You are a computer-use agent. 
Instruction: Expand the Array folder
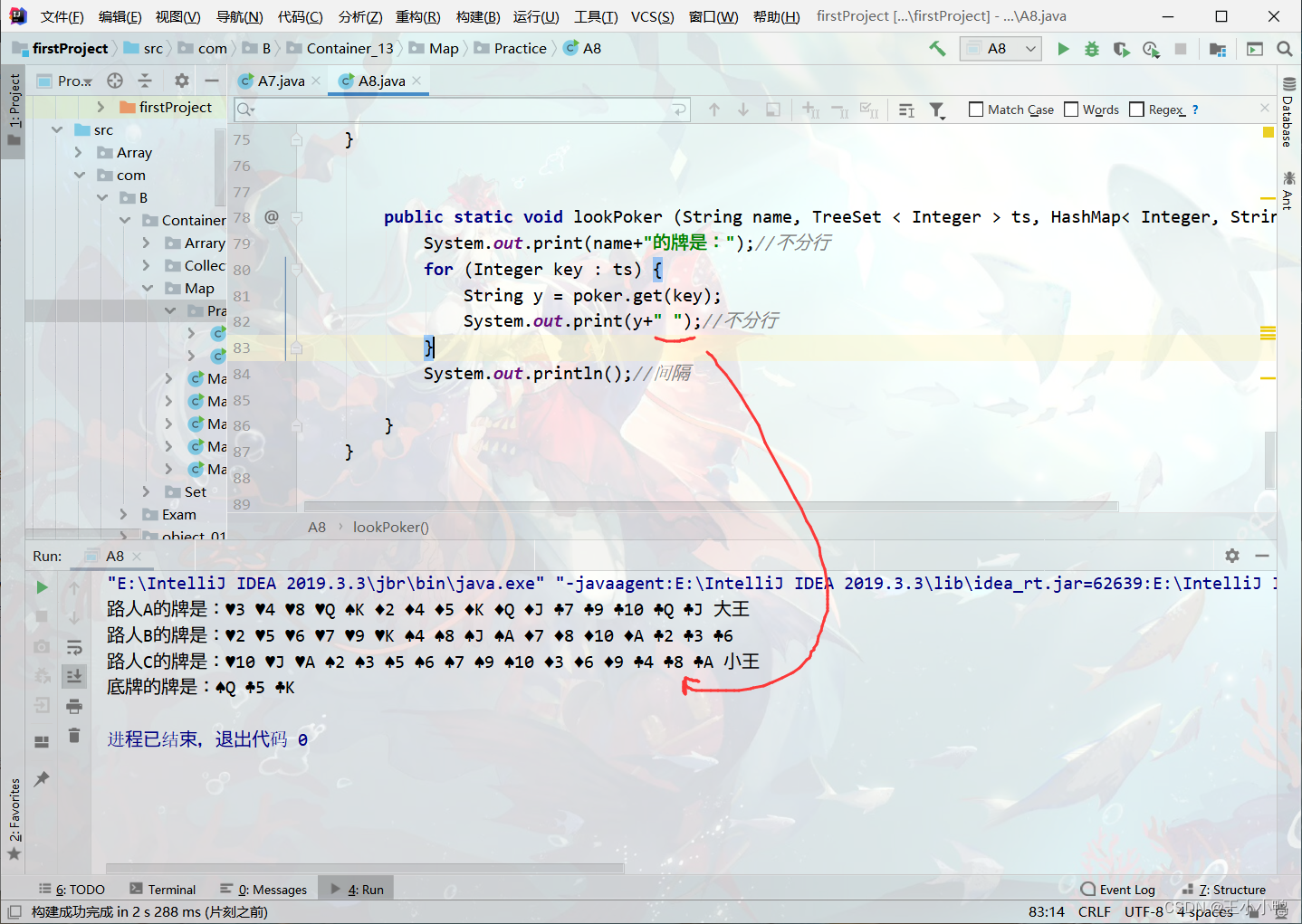pyautogui.click(x=79, y=152)
